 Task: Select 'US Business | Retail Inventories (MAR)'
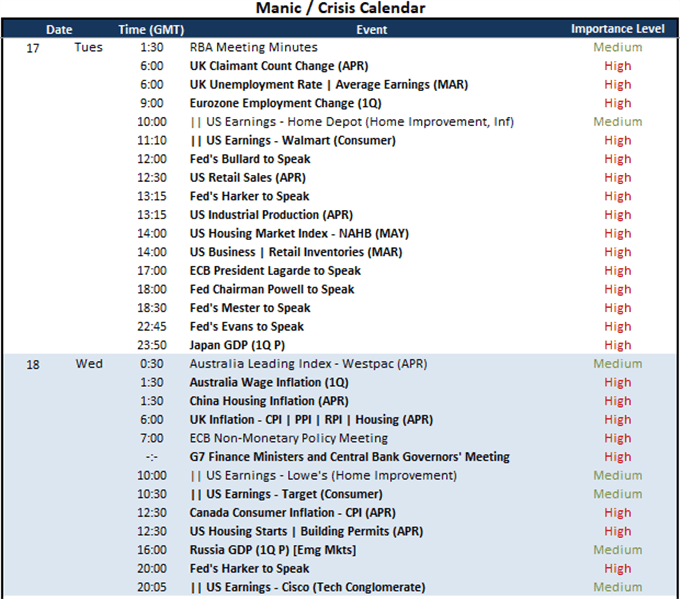296,252
